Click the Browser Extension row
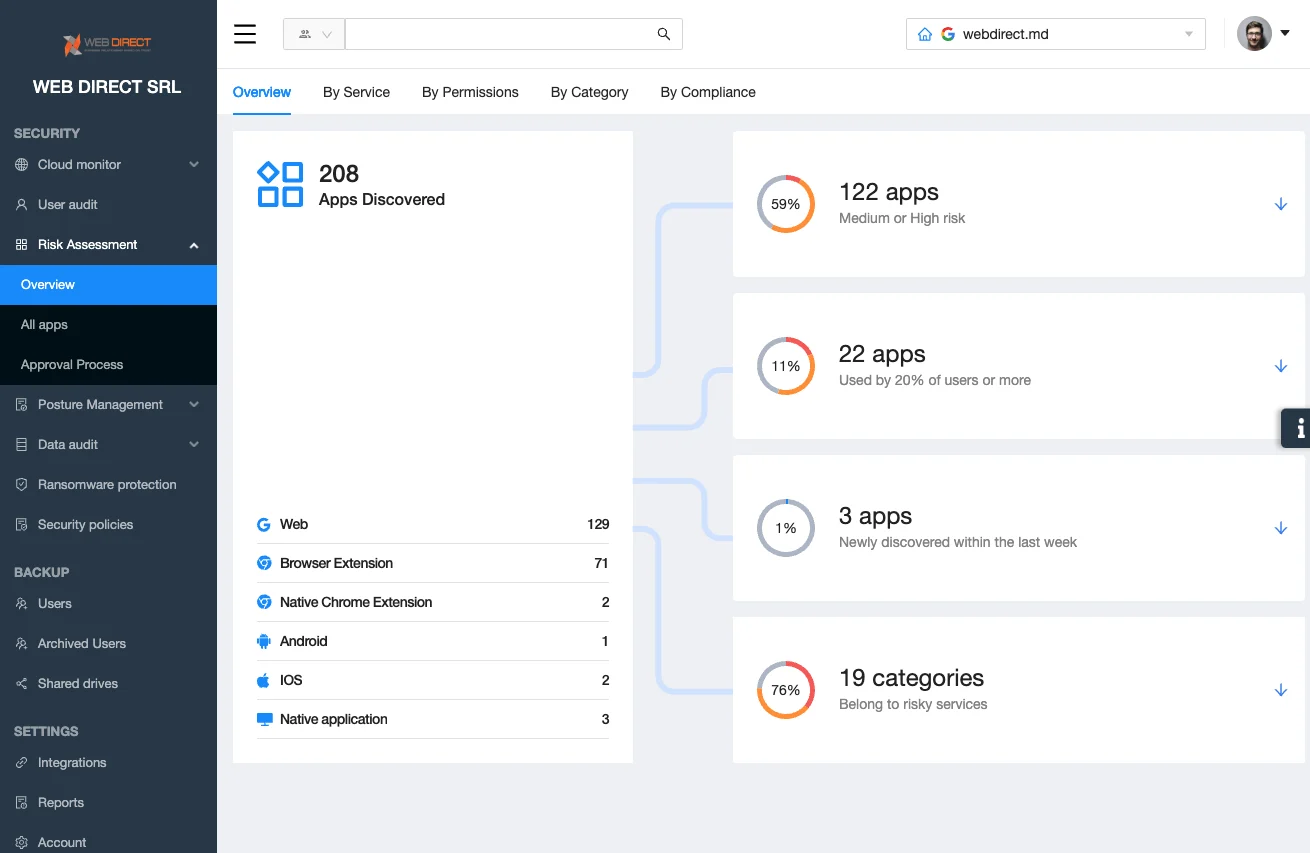 click(433, 563)
